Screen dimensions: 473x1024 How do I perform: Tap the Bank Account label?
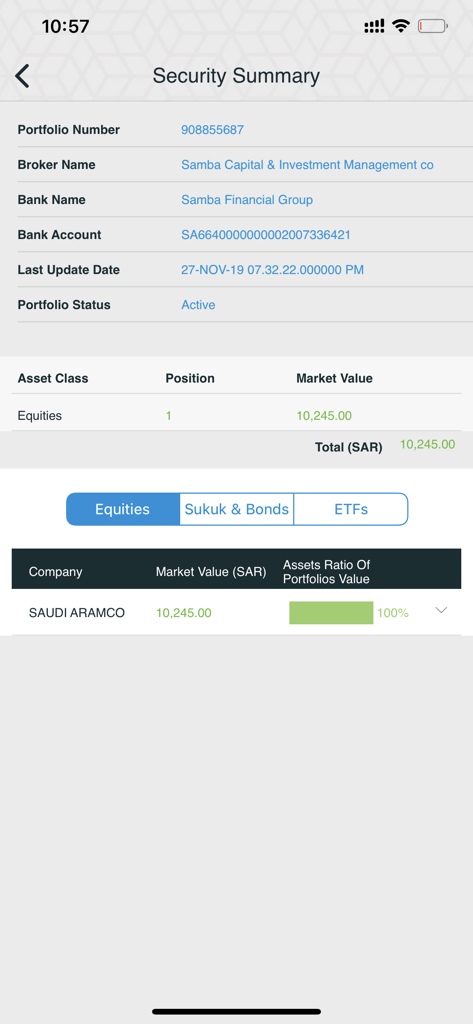pos(59,235)
